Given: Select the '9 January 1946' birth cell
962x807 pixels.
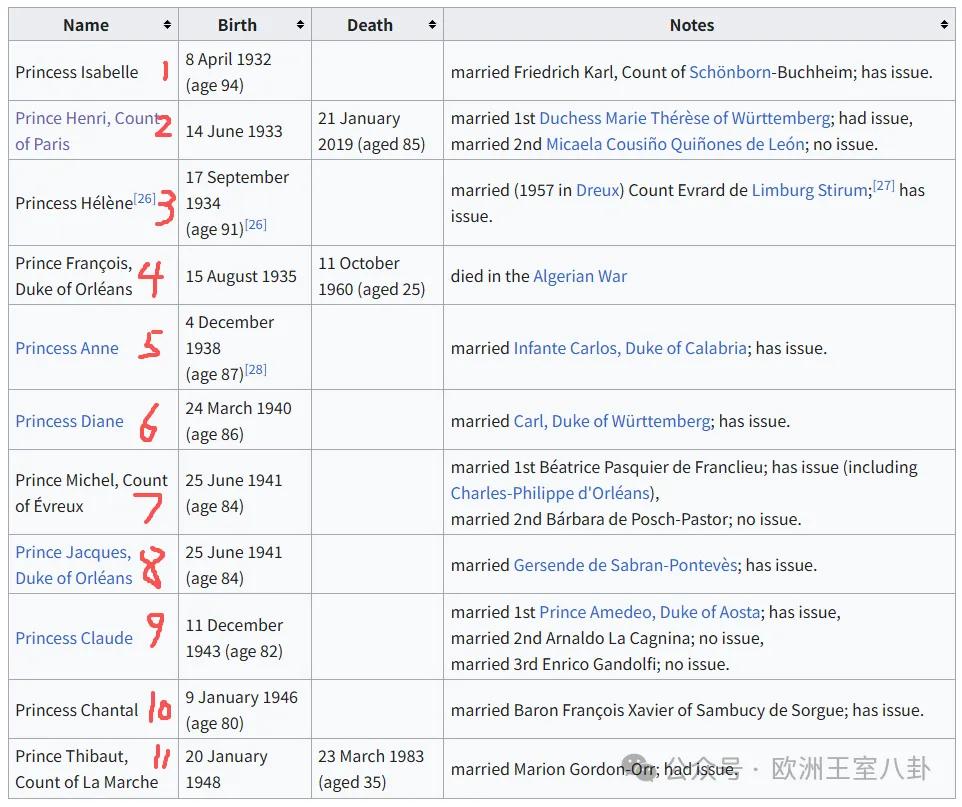Looking at the screenshot, I should point(245,709).
